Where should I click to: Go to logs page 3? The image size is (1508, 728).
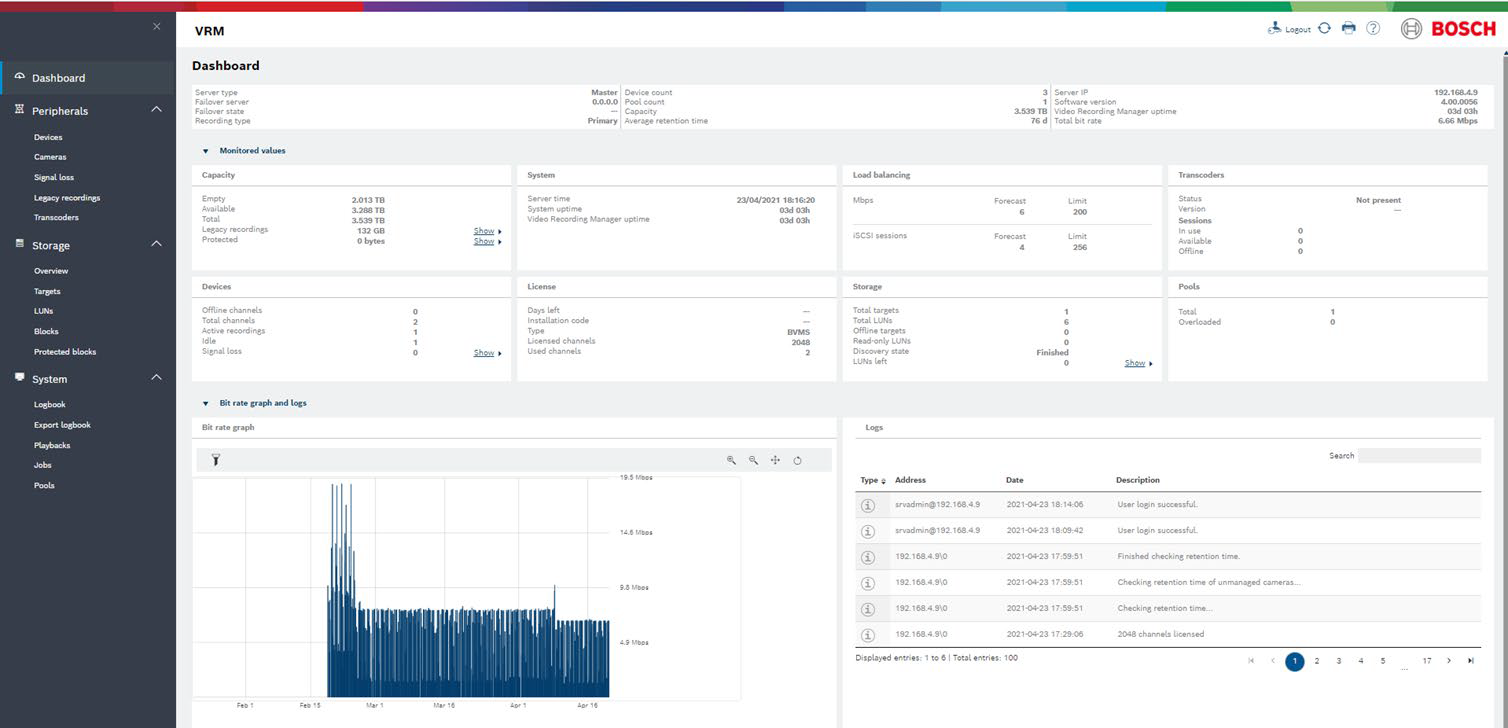point(1339,661)
